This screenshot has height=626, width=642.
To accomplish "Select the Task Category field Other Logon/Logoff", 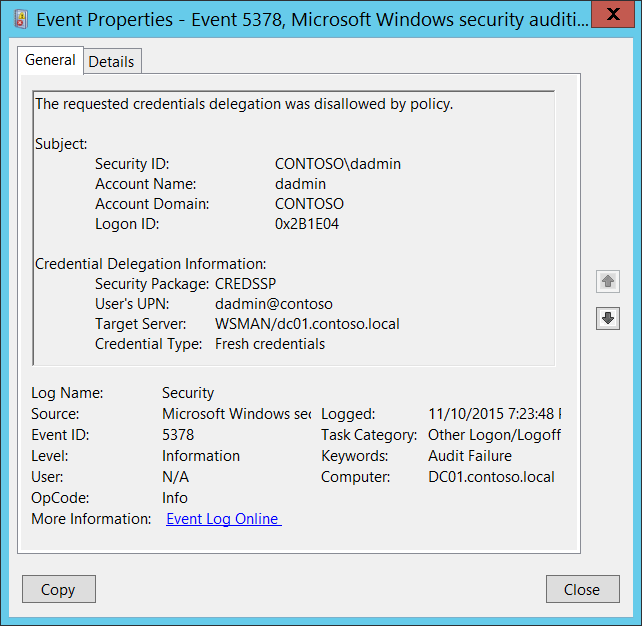I will click(494, 435).
